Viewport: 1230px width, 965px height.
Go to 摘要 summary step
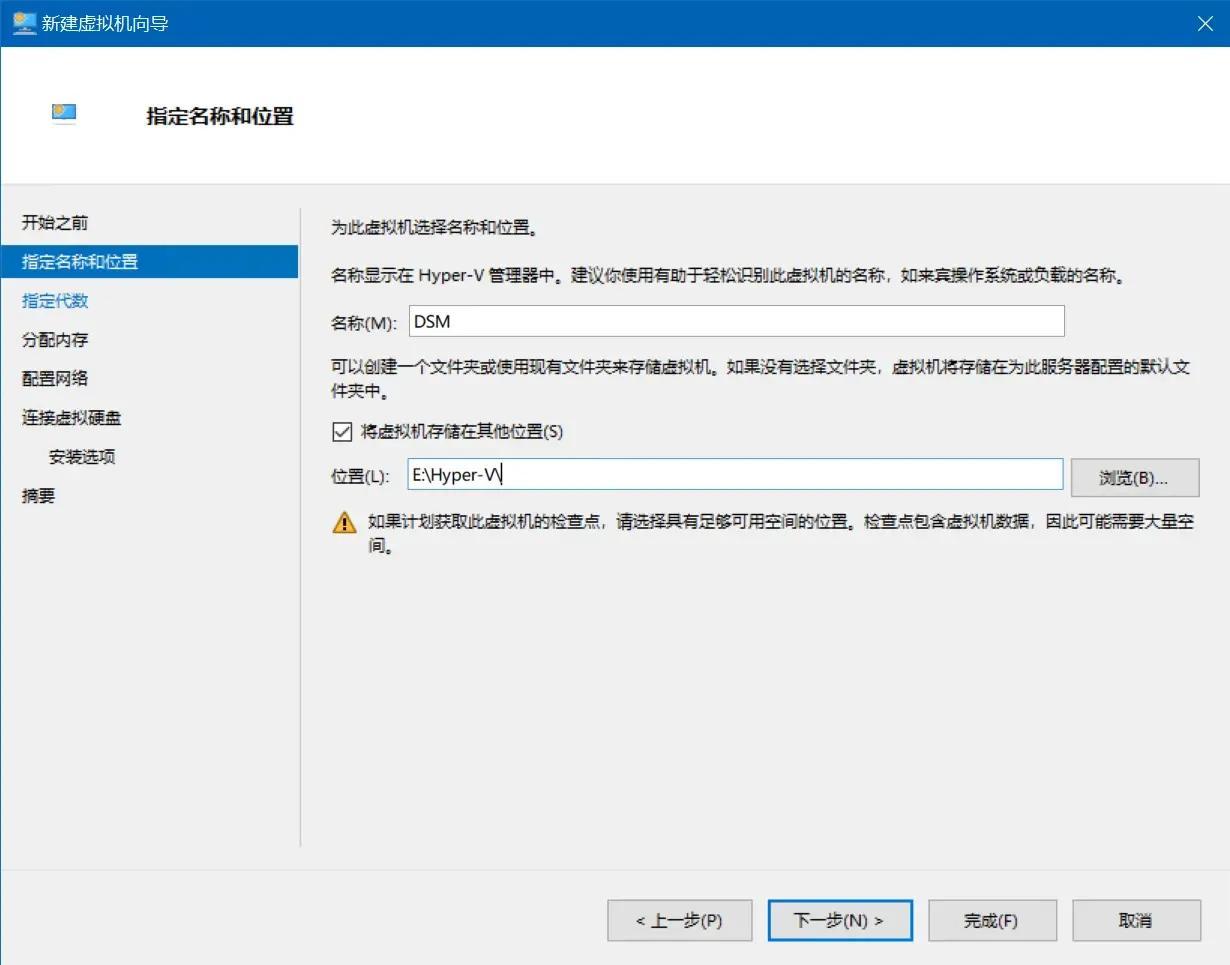pos(39,496)
